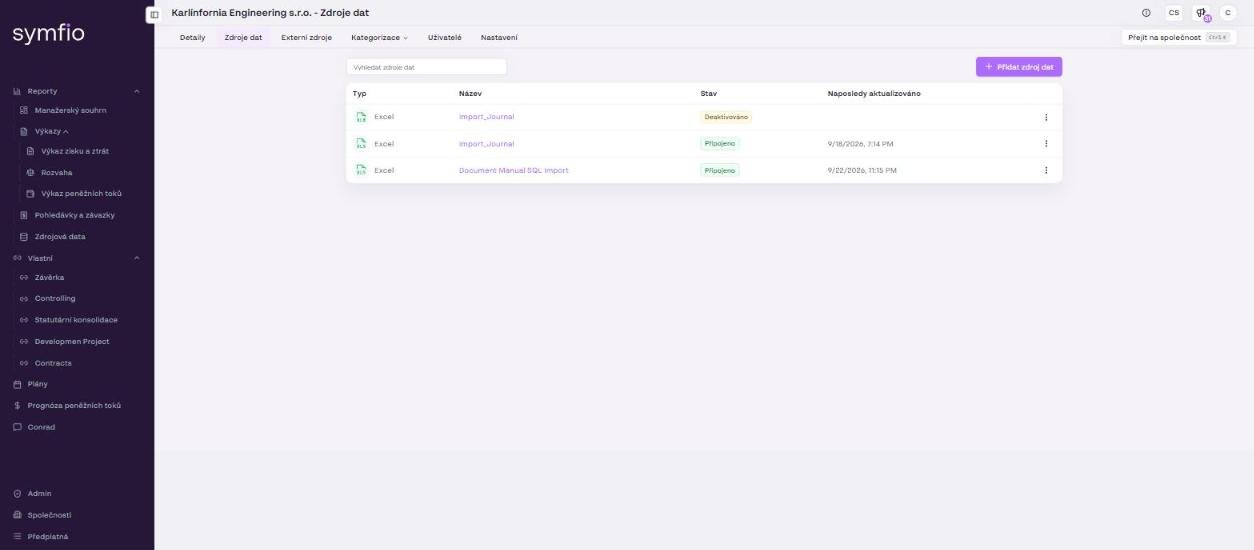This screenshot has width=1254, height=550.
Task: Open Developmen Project in the sidebar
Action: pos(72,341)
